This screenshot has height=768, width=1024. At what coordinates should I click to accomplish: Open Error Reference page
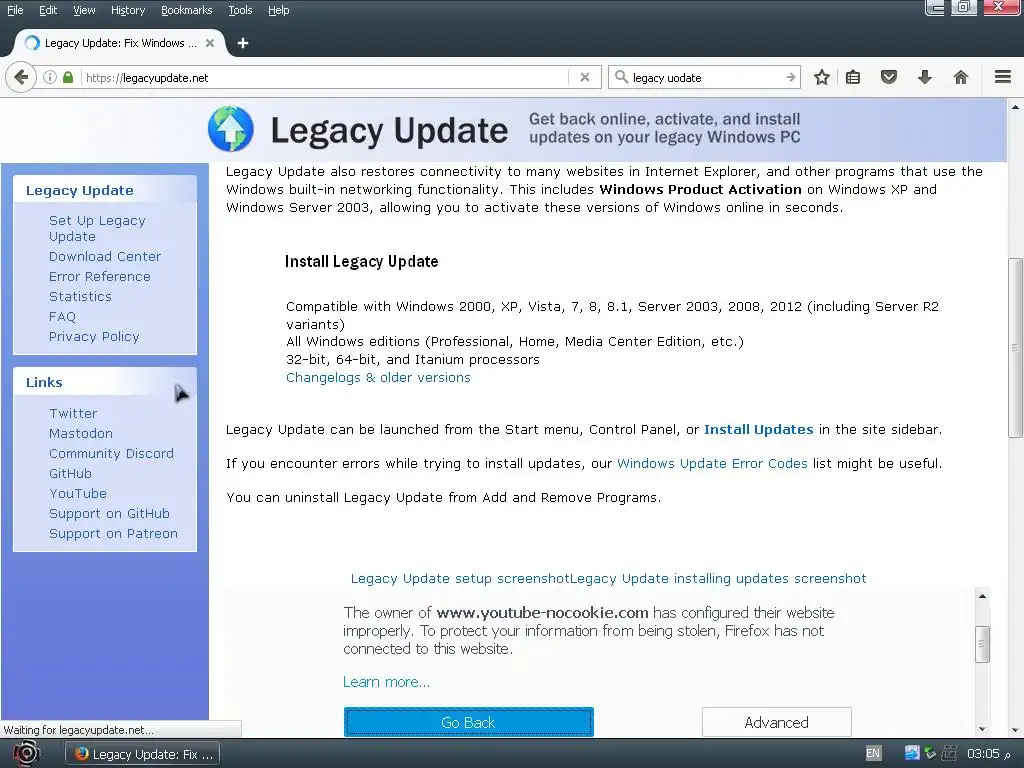pos(99,277)
